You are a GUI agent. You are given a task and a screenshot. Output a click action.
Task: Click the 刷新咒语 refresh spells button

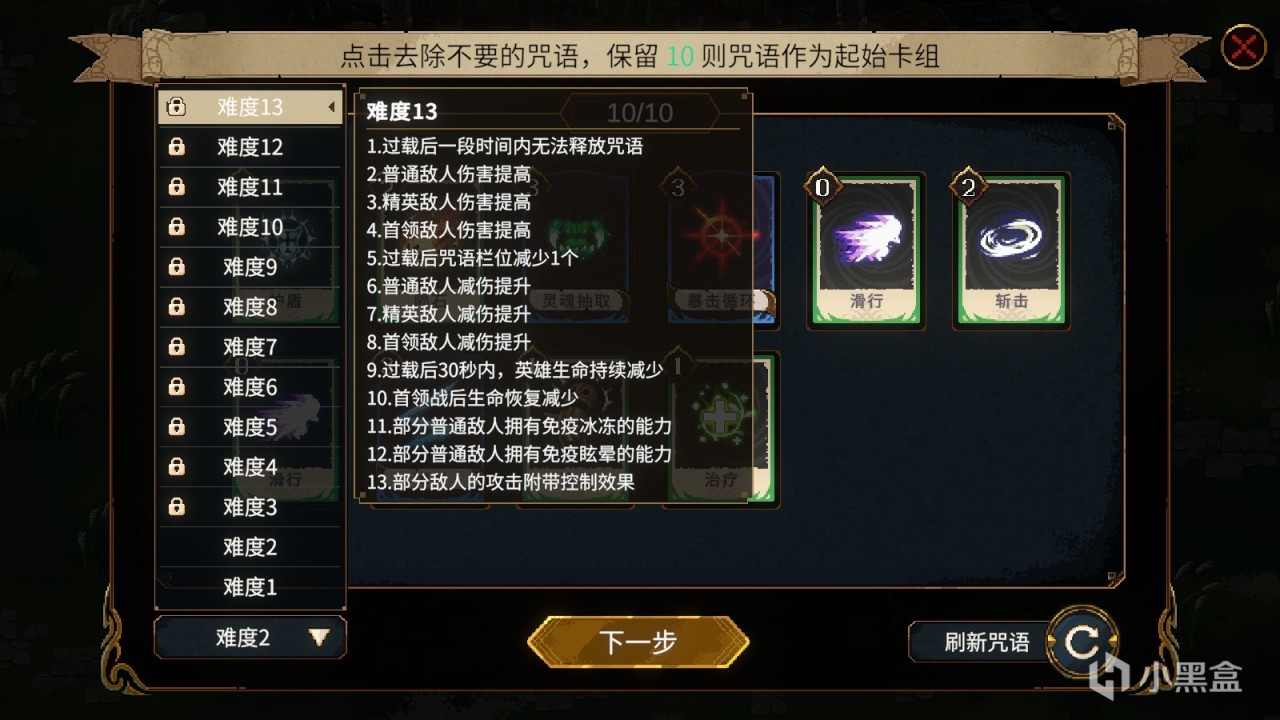coord(987,642)
